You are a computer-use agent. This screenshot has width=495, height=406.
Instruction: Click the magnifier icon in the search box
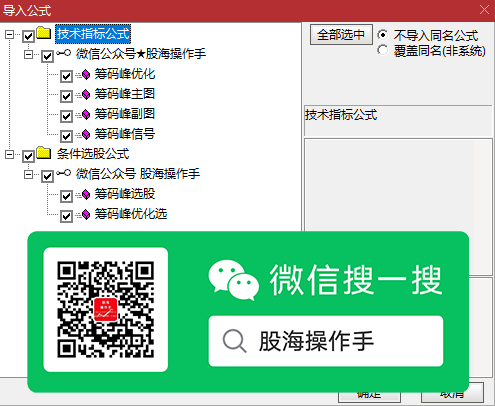[235, 341]
